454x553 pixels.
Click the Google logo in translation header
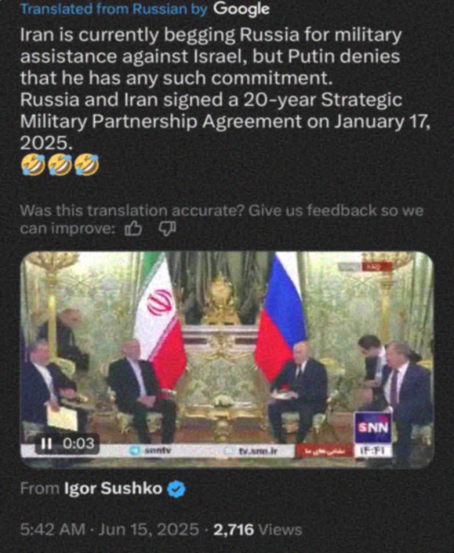coord(241,9)
